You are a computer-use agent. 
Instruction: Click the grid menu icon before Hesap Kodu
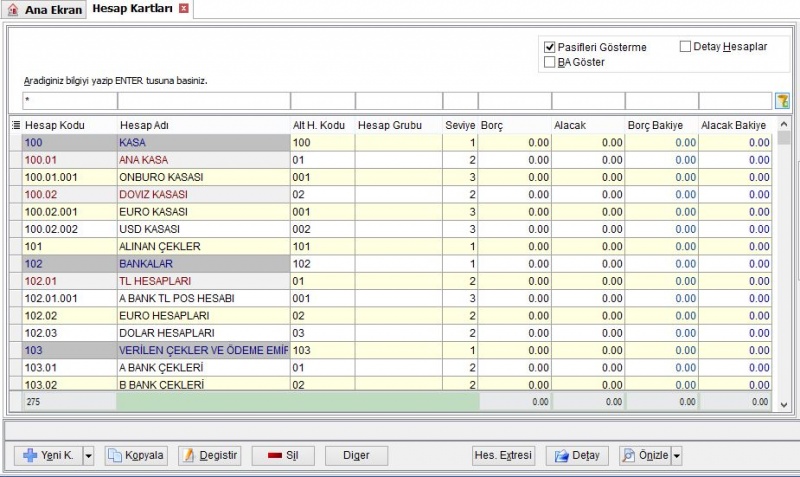pyautogui.click(x=16, y=125)
